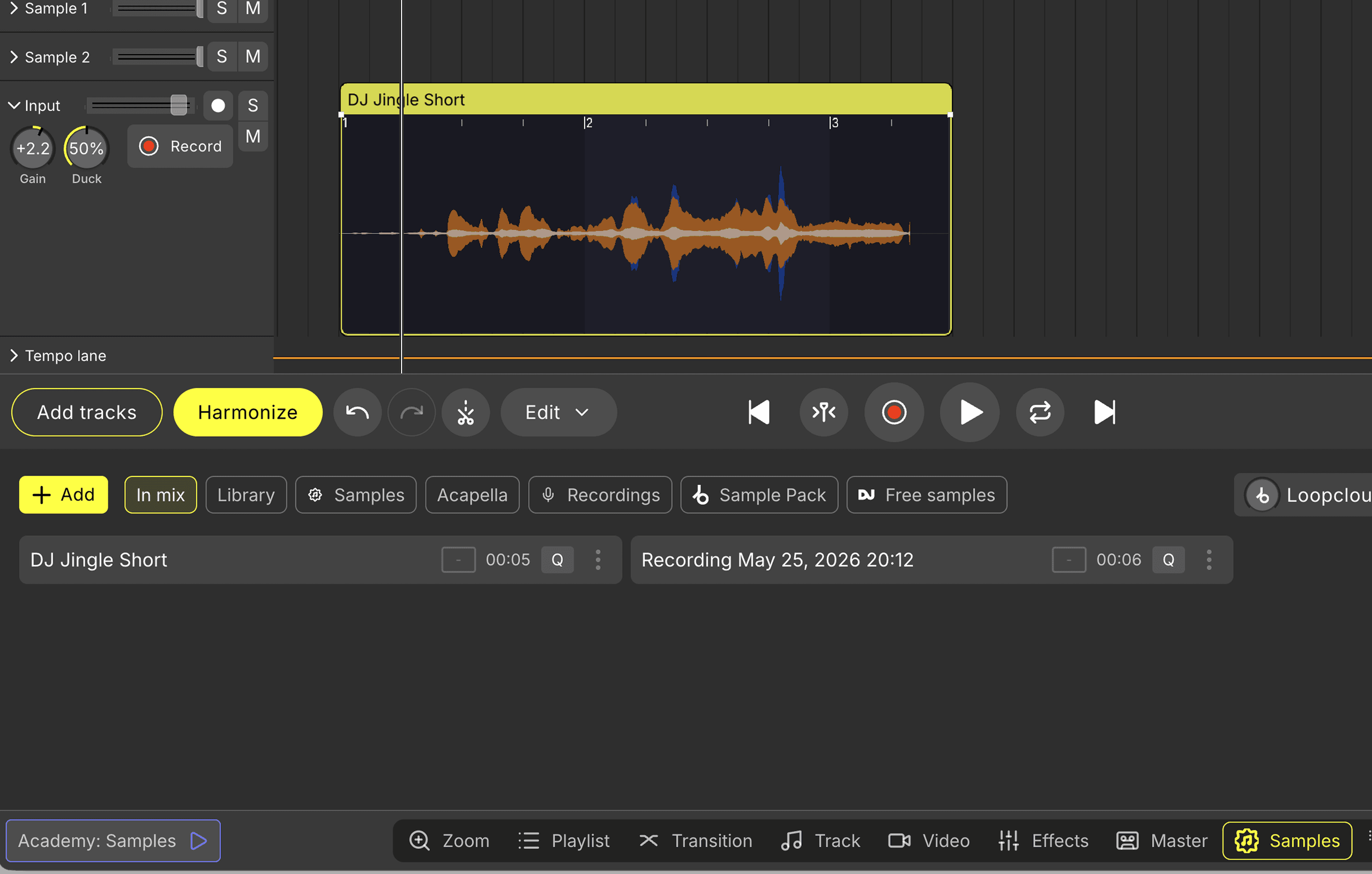The image size is (1372, 874).
Task: Switch to the Library tab
Action: tap(246, 495)
